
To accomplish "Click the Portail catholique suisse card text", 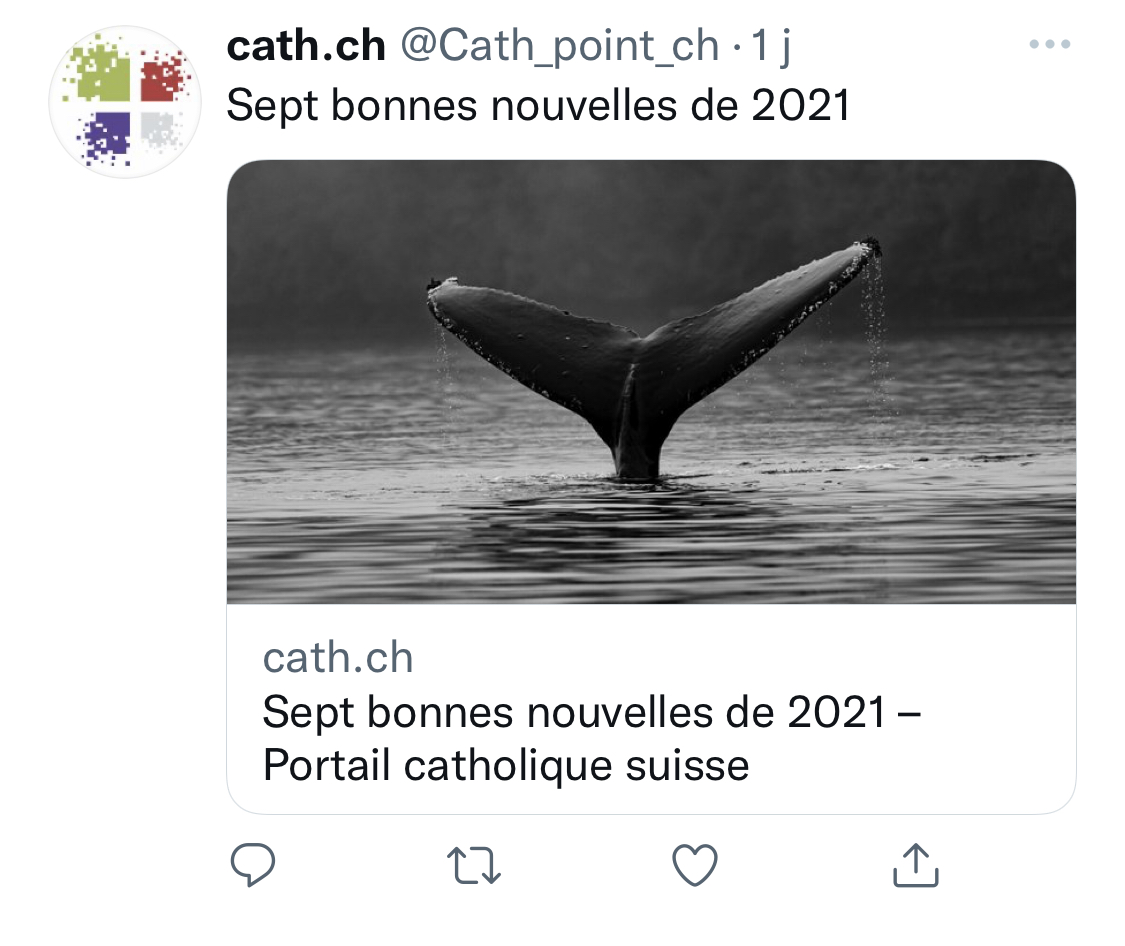I will [x=506, y=765].
